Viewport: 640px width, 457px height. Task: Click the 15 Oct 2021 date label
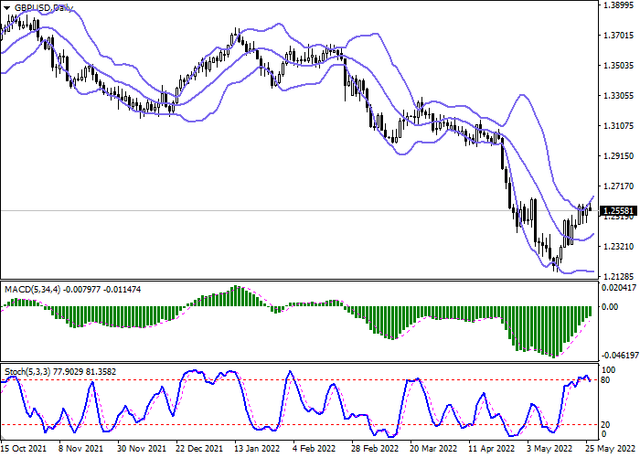pyautogui.click(x=25, y=450)
